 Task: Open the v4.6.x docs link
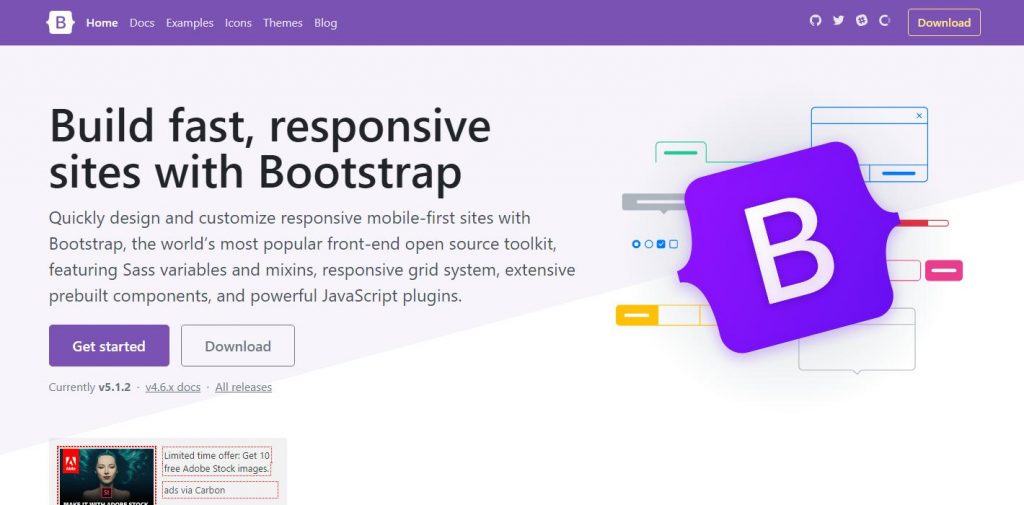coord(173,387)
